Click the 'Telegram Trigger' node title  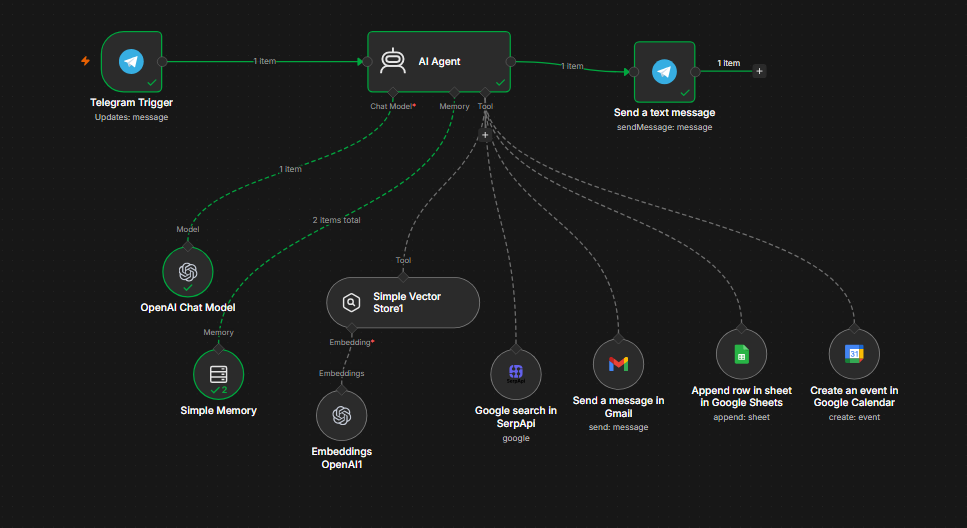(131, 102)
